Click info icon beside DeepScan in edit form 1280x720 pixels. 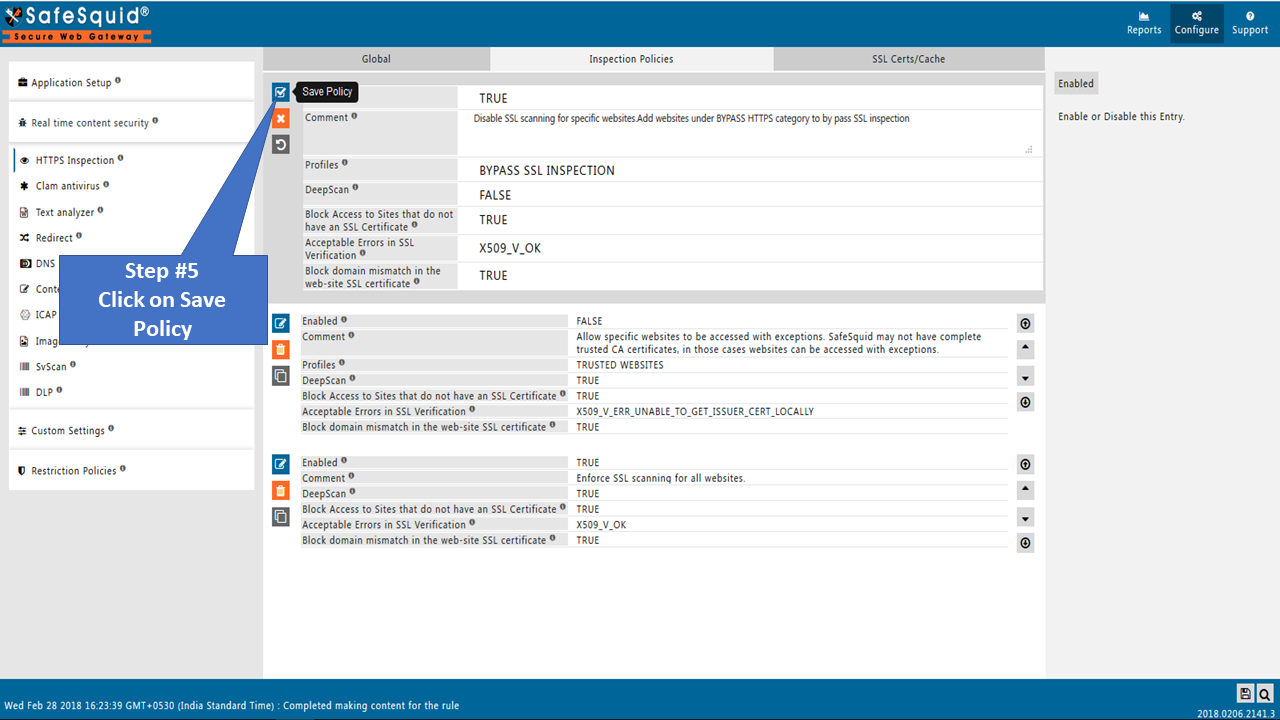click(355, 187)
